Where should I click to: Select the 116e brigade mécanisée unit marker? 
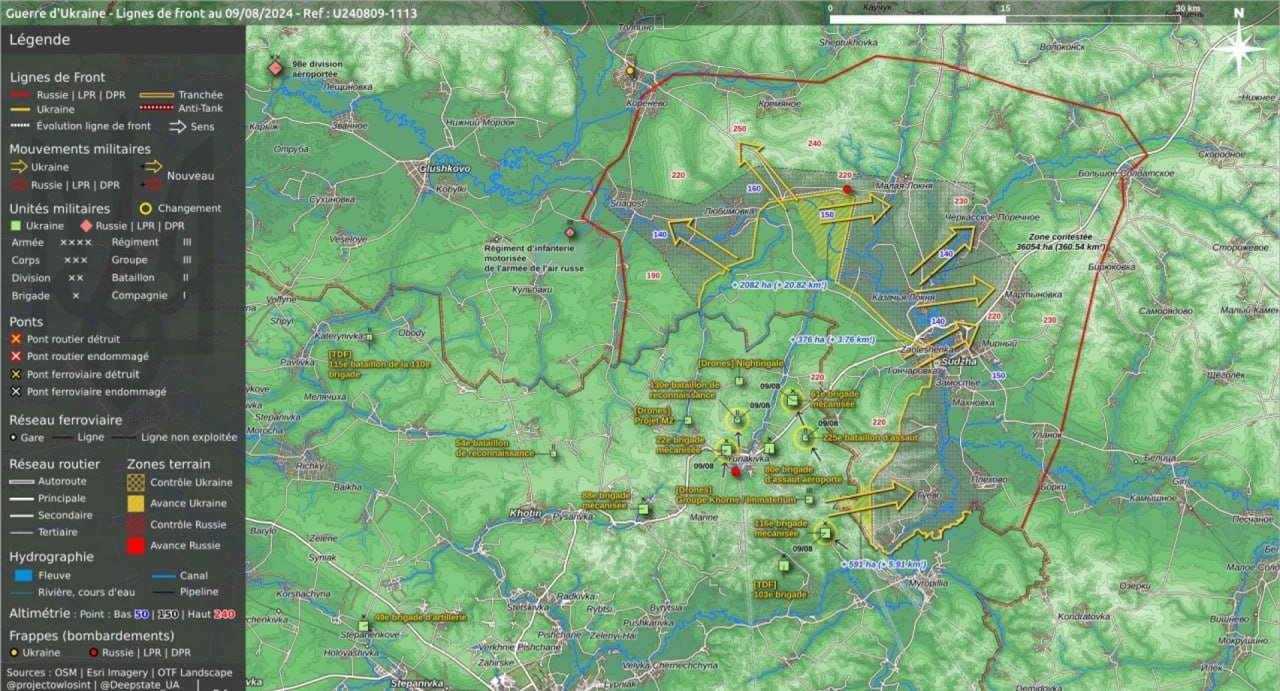point(825,532)
